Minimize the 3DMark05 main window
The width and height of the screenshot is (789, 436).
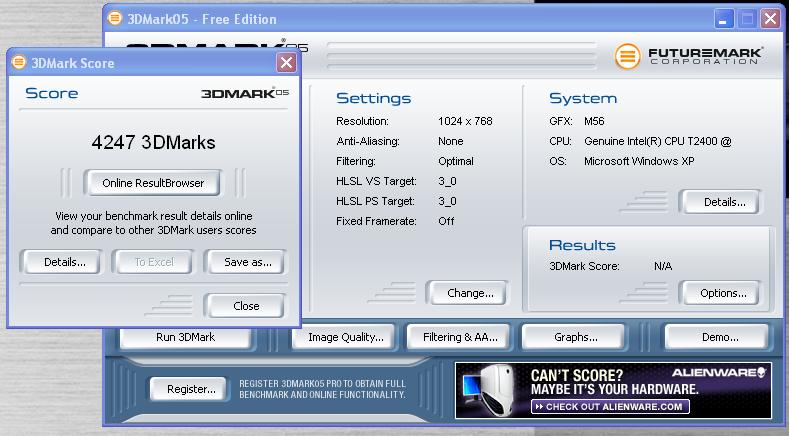coord(724,20)
